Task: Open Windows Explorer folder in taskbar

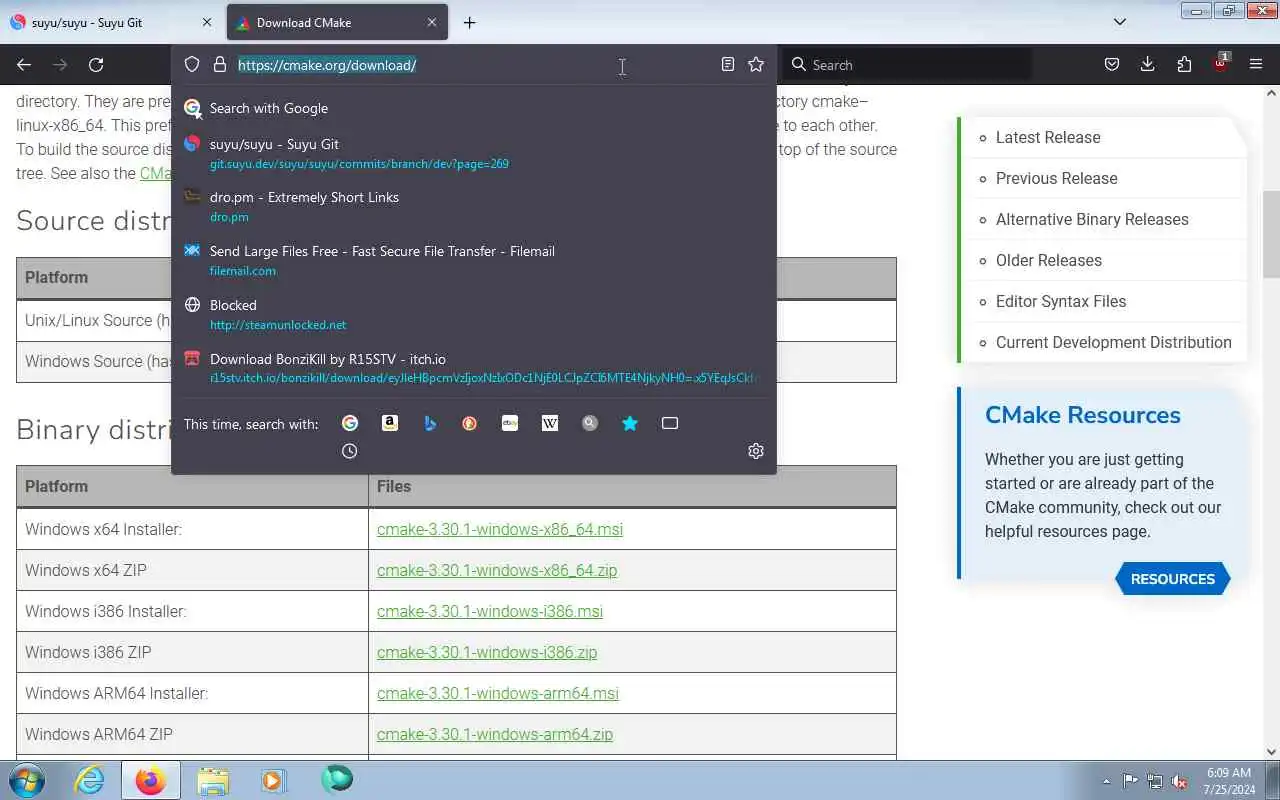Action: coord(213,780)
